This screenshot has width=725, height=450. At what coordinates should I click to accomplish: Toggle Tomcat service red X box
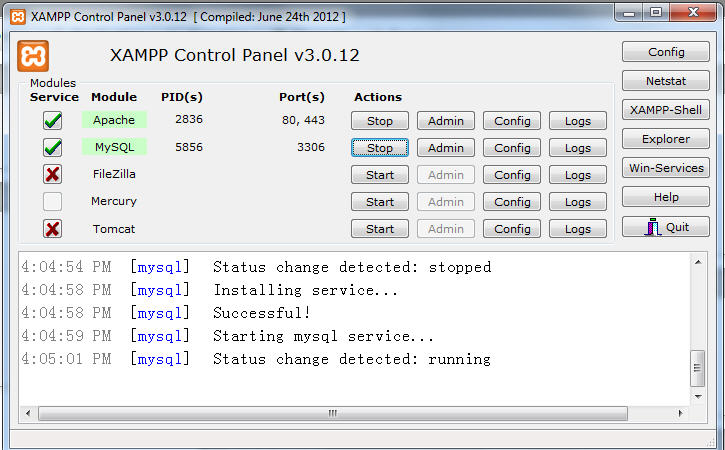(52, 229)
